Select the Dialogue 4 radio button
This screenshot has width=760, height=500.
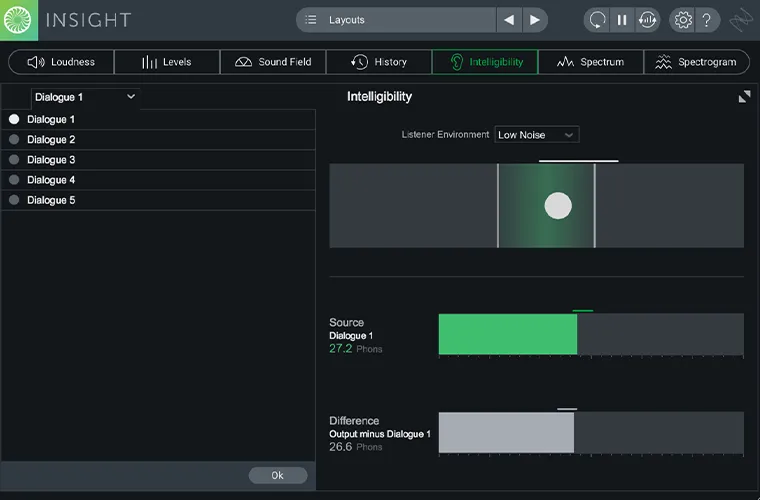click(x=14, y=180)
